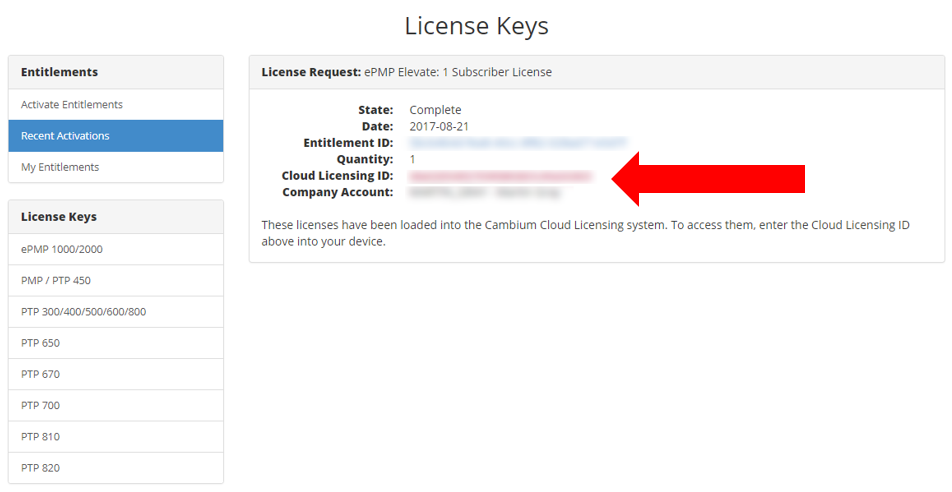
Task: Select PTP 810 in the sidebar
Action: 41,437
